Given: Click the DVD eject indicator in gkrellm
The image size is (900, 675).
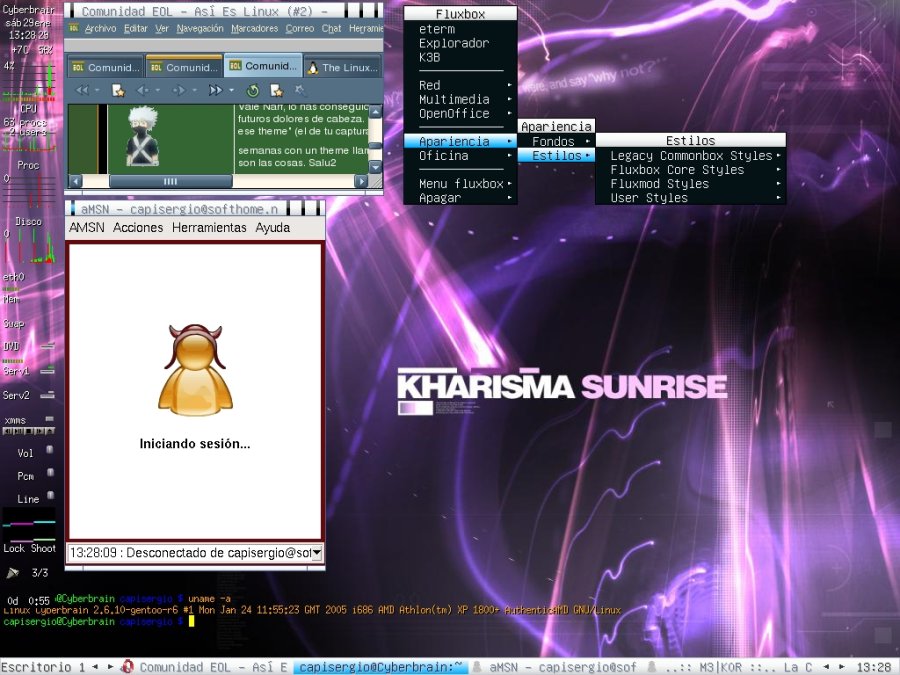Looking at the screenshot, I should pyautogui.click(x=48, y=346).
